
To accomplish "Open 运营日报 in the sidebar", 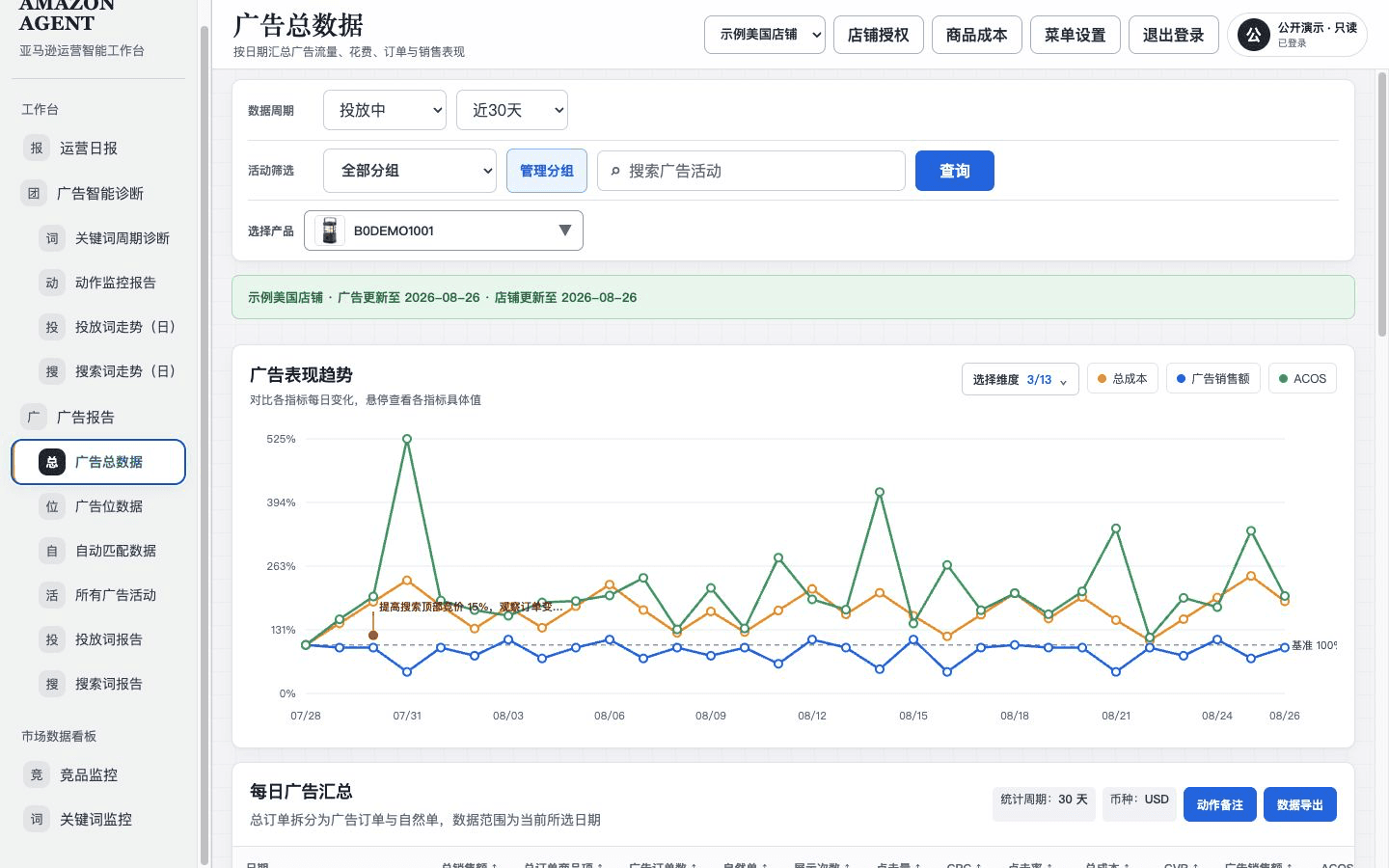I will pyautogui.click(x=98, y=149).
